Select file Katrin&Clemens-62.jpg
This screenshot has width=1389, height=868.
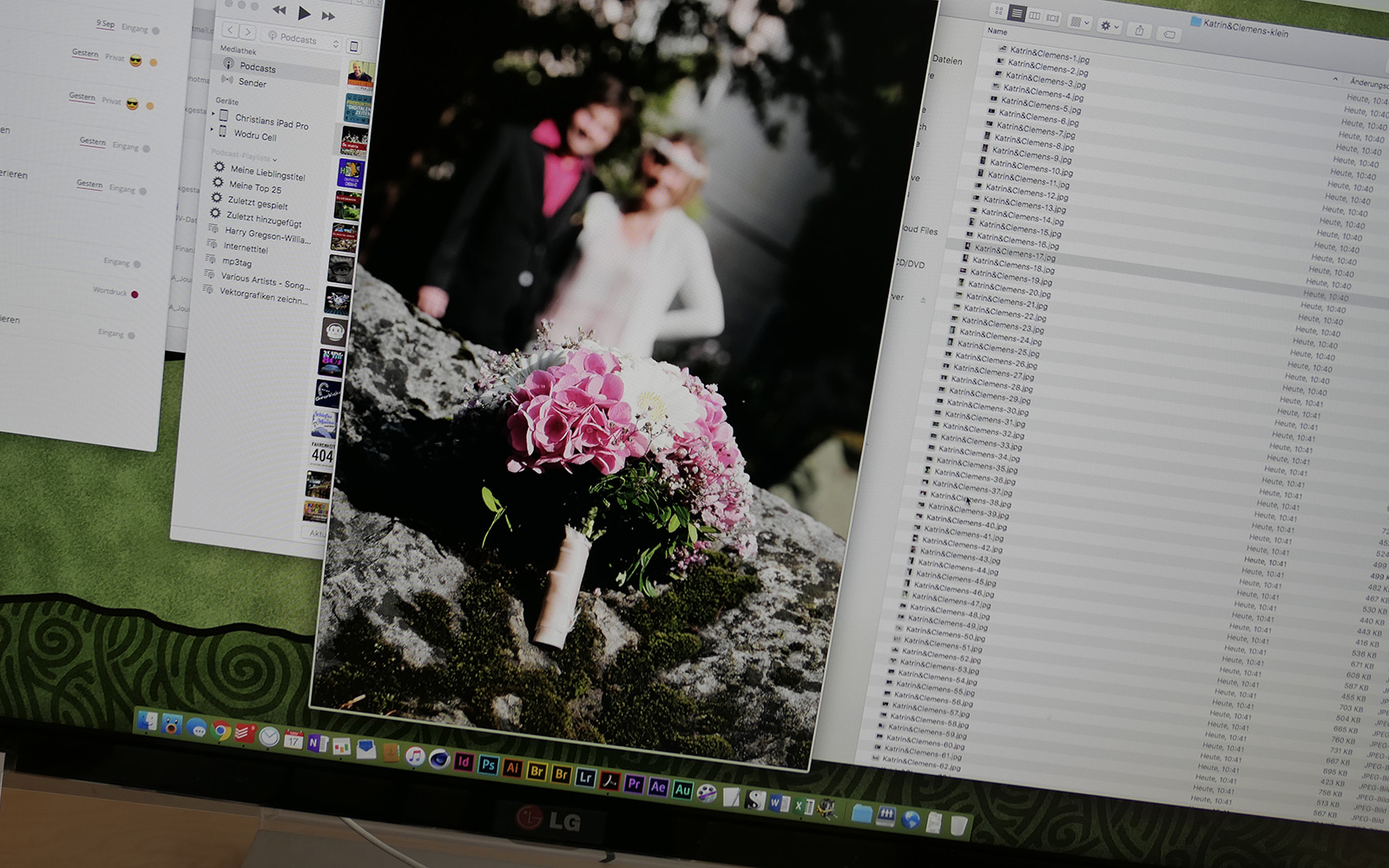(919, 764)
